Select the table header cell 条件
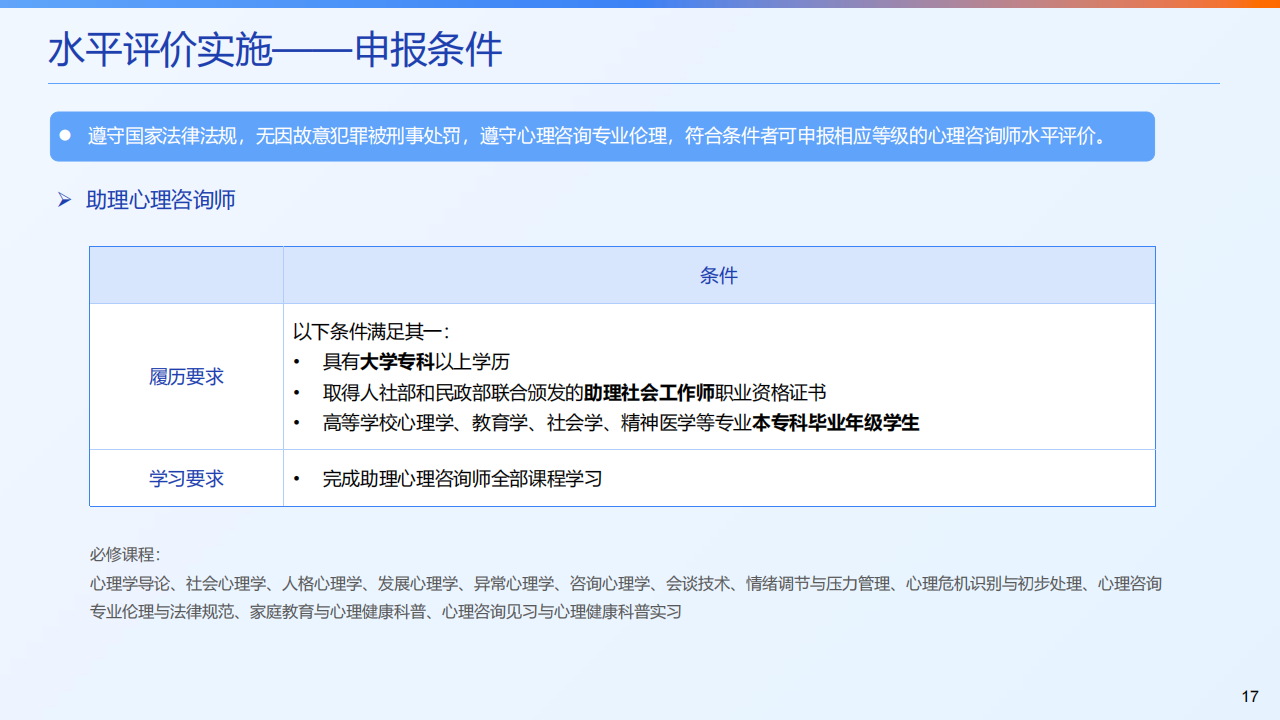This screenshot has width=1280, height=720. pyautogui.click(x=719, y=275)
